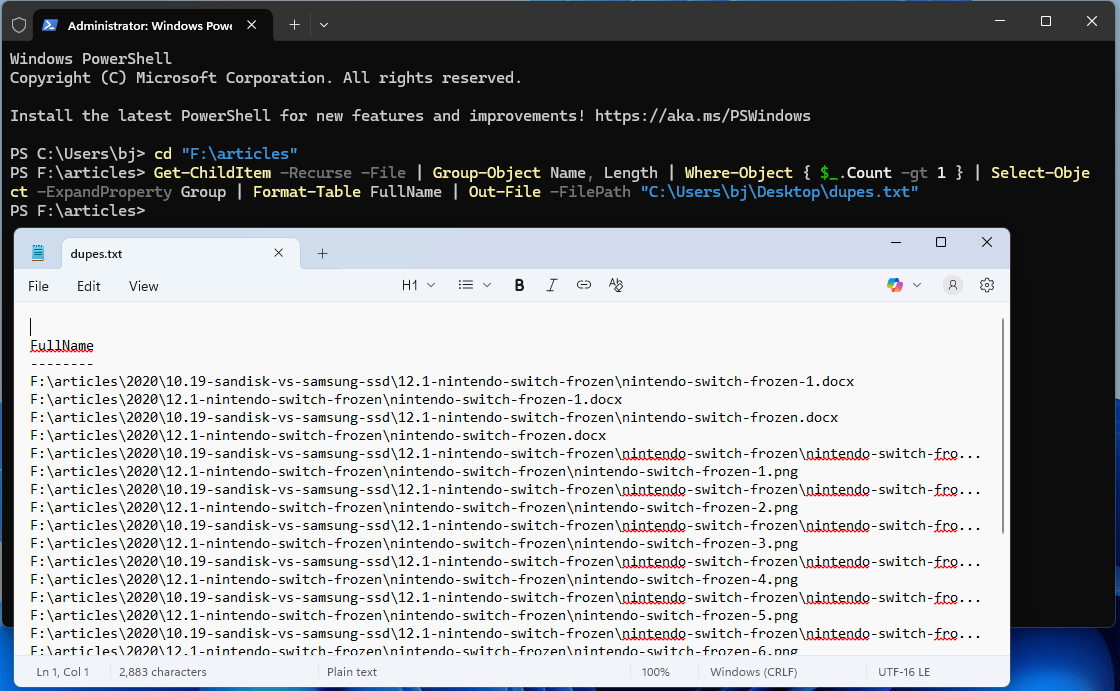Insert a hyperlink using the link icon
This screenshot has width=1120, height=691.
coord(584,285)
